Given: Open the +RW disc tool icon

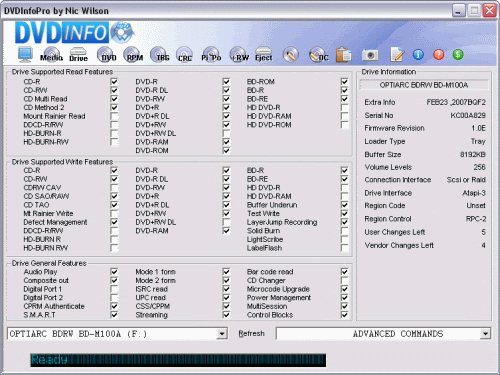Looking at the screenshot, I should point(239,54).
